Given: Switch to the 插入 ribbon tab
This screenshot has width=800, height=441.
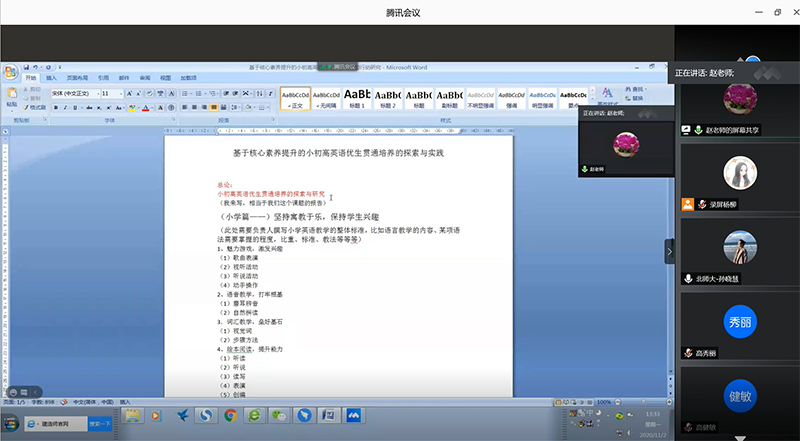Looking at the screenshot, I should pos(51,77).
